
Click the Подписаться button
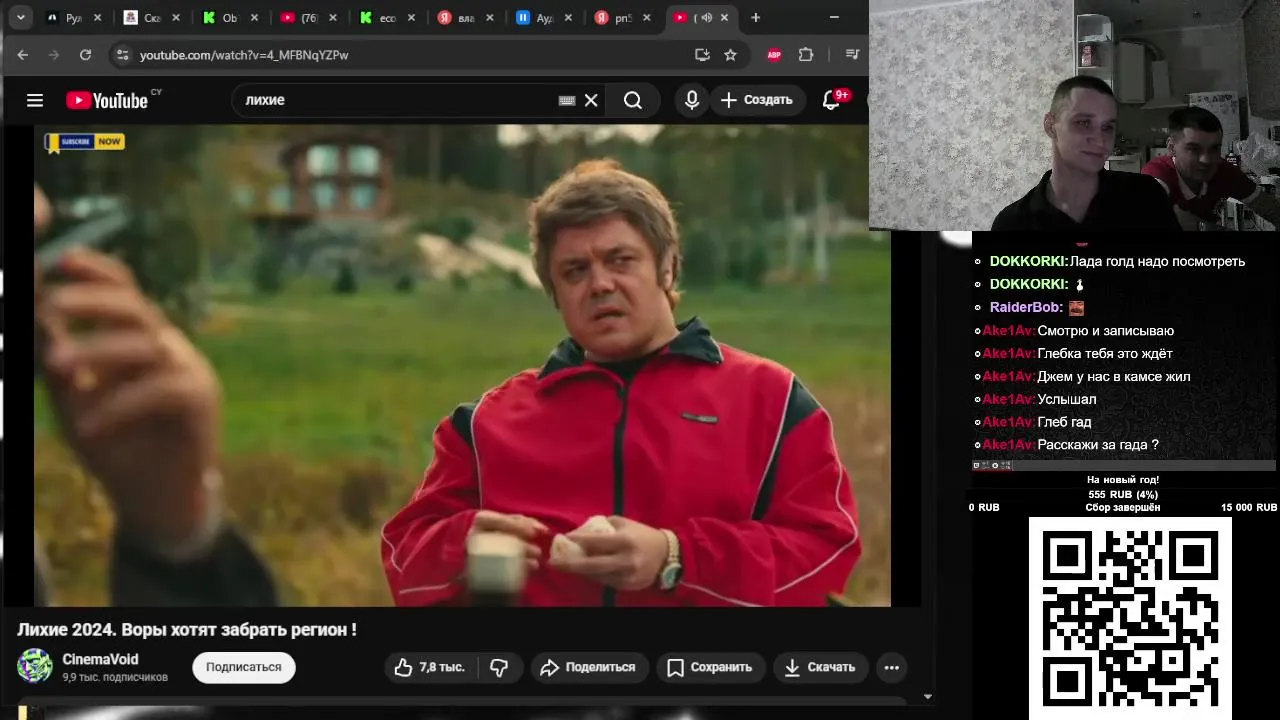244,667
